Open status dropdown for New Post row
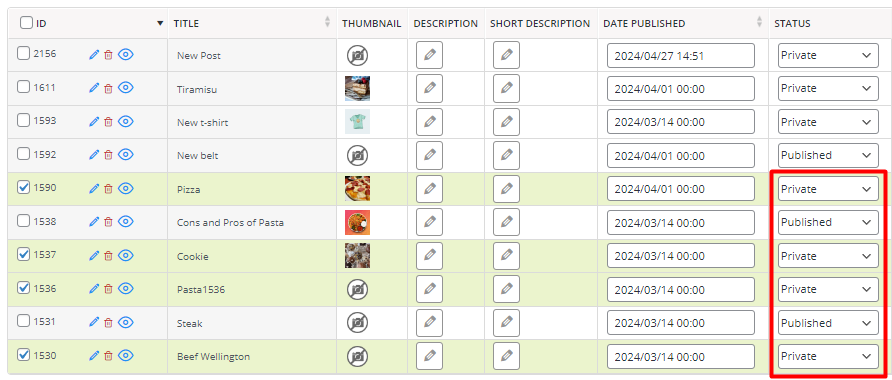The width and height of the screenshot is (892, 380). click(828, 55)
